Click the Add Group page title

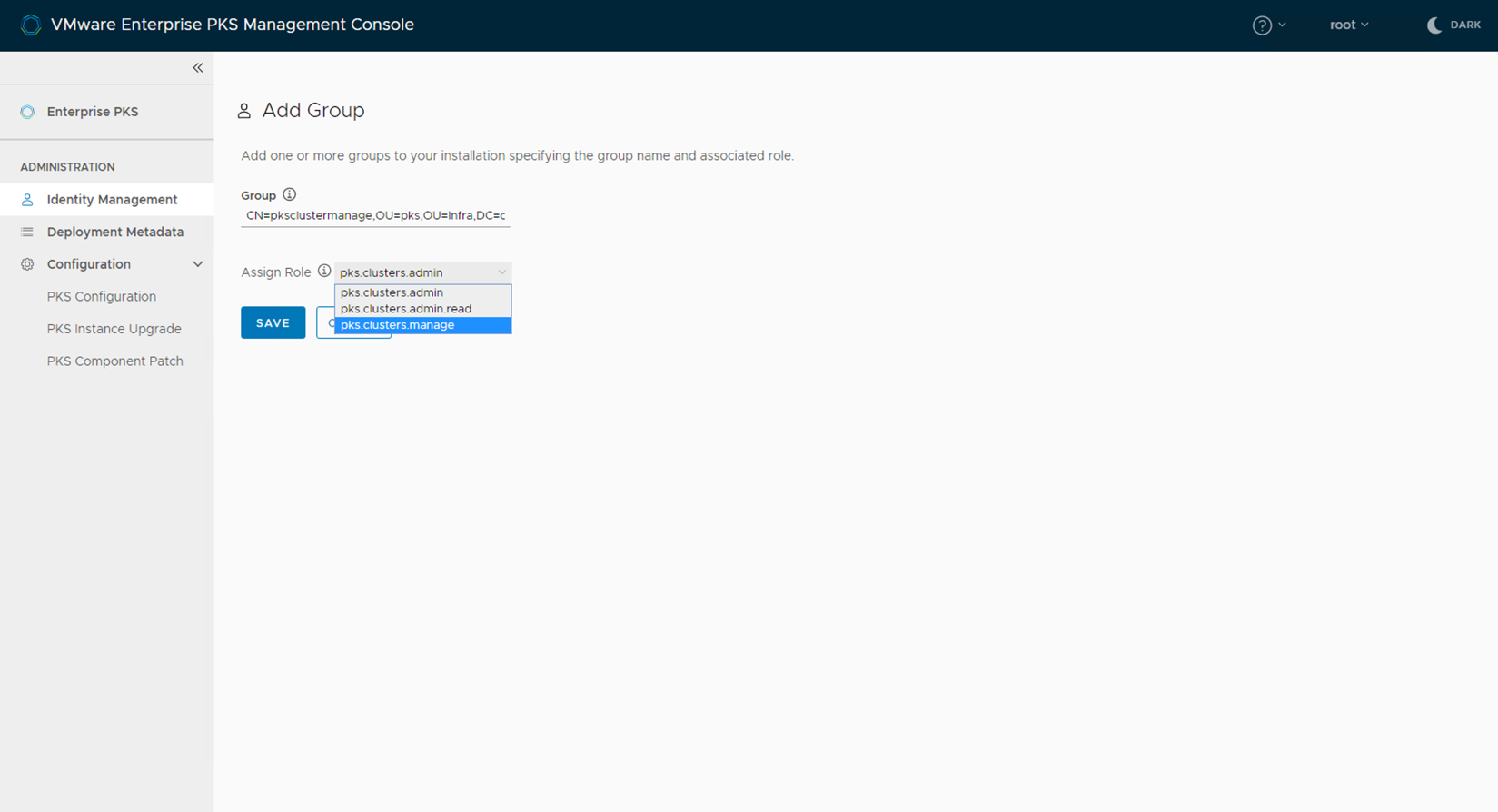pyautogui.click(x=313, y=111)
